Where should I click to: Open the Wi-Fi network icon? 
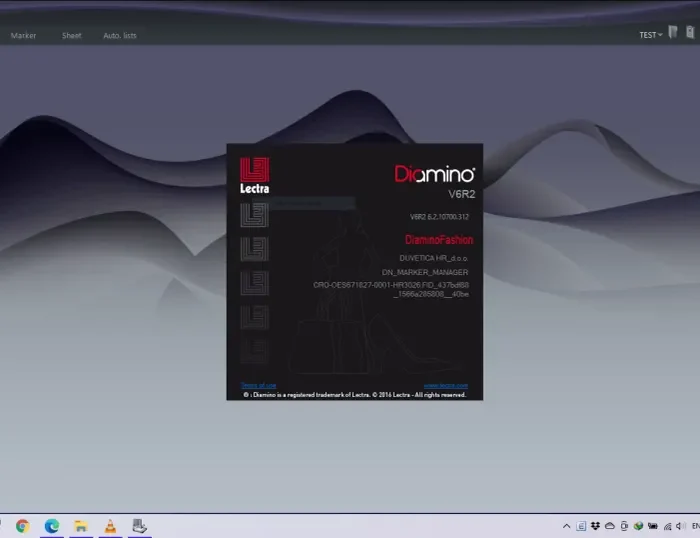coord(667,526)
